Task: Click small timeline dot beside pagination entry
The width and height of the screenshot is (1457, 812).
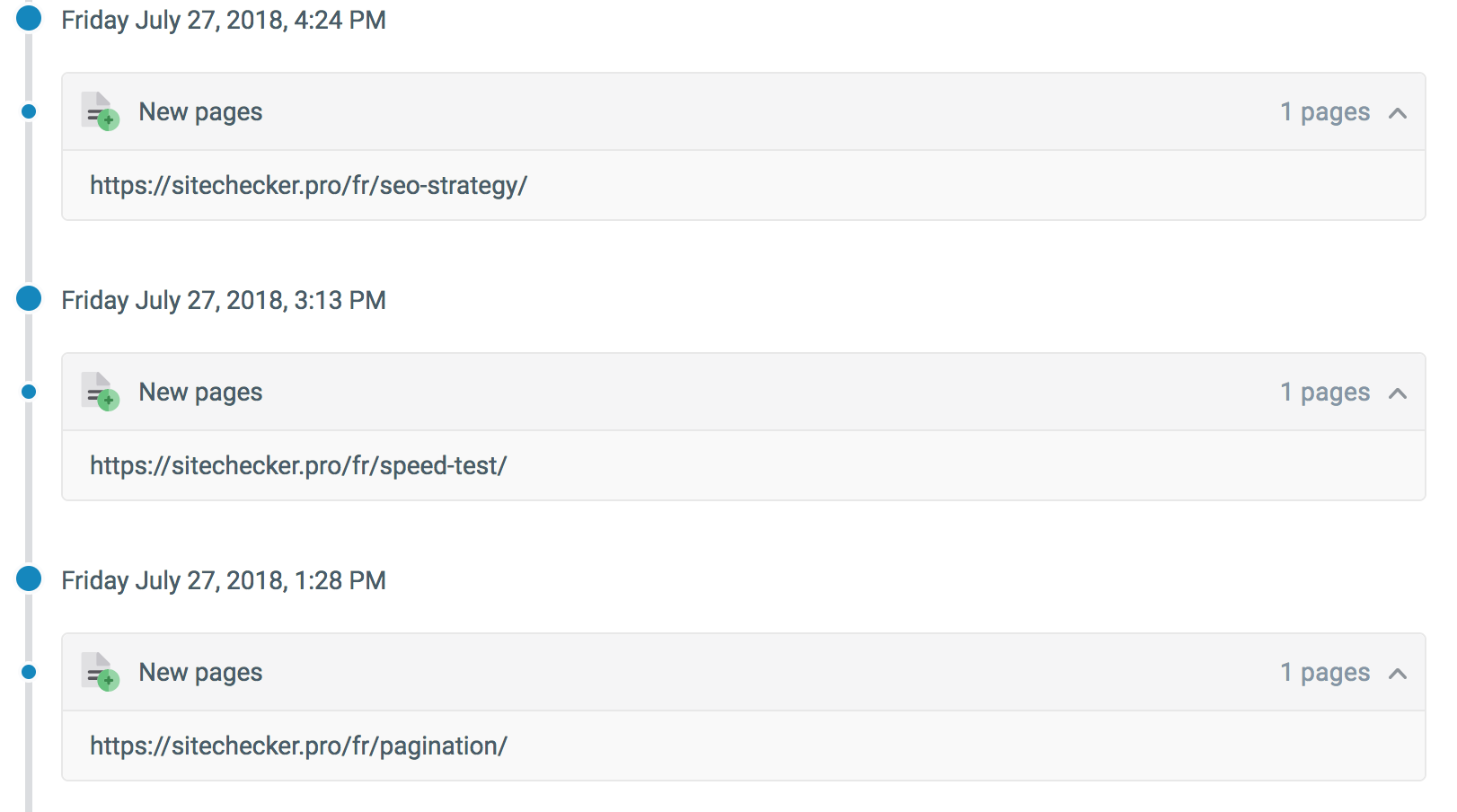Action: pyautogui.click(x=29, y=672)
